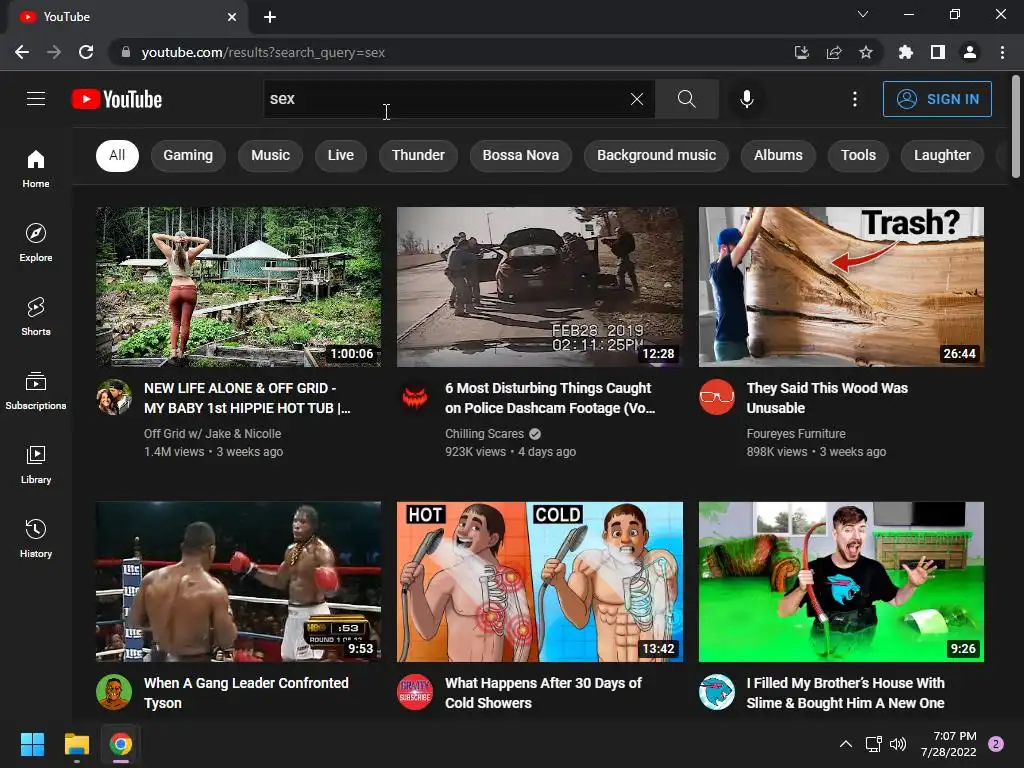Open Chrome profile icon
1024x768 pixels.
pos(970,52)
